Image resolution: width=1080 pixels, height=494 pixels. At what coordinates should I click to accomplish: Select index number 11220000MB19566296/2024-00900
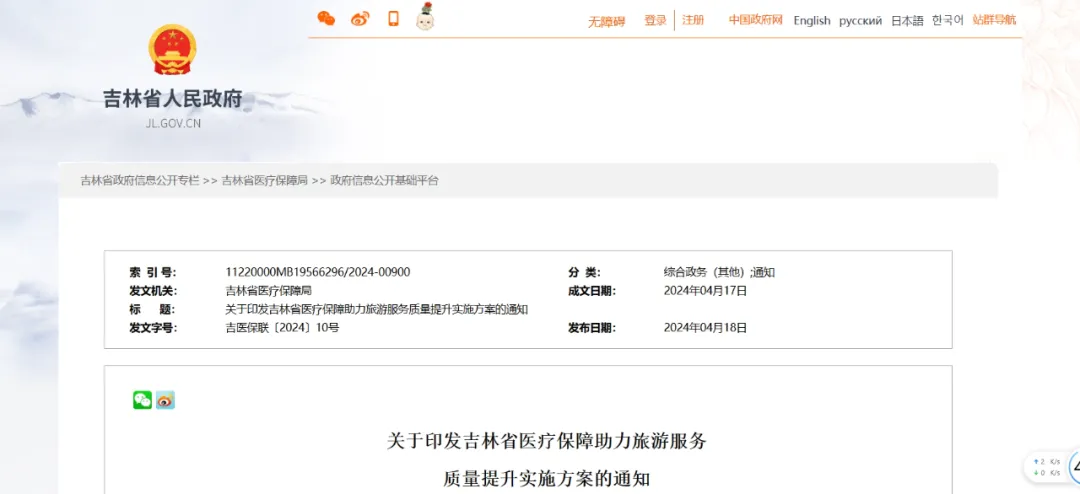(x=318, y=272)
